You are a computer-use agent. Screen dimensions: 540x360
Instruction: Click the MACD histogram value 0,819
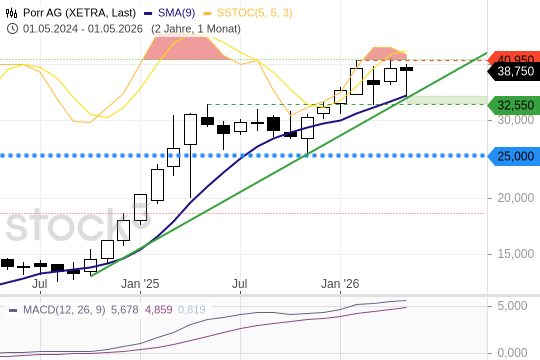(191, 310)
